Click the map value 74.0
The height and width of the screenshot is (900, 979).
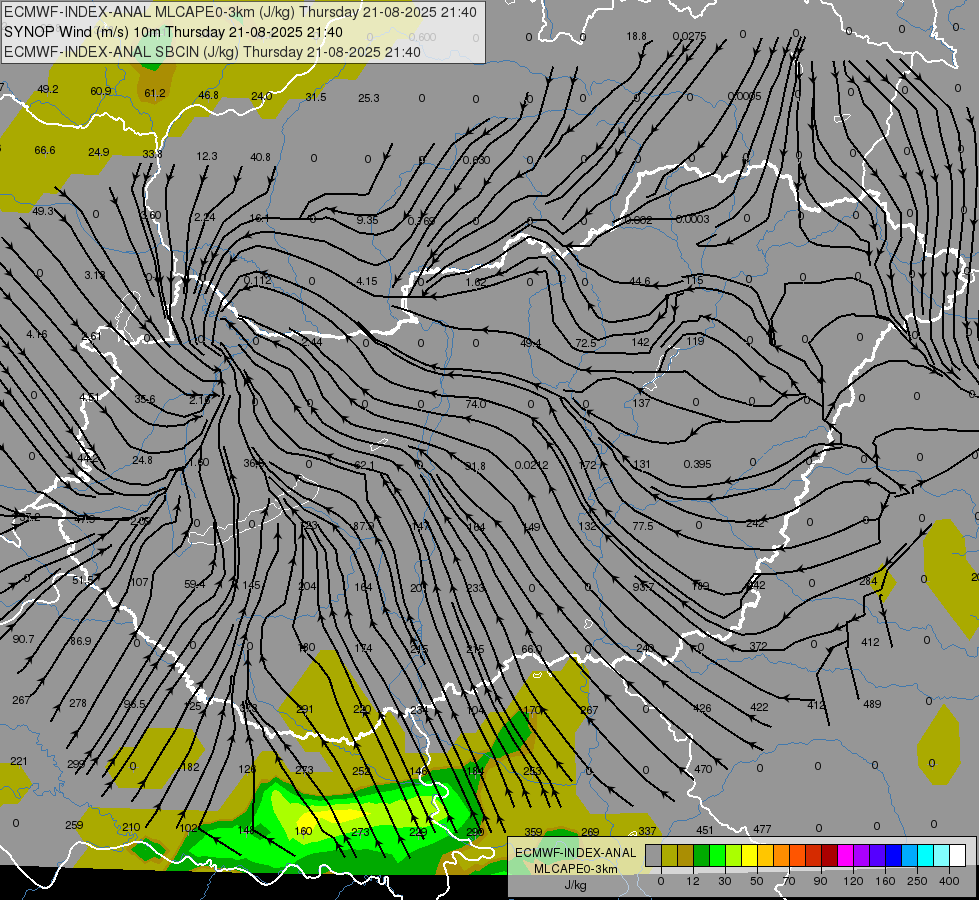476,404
